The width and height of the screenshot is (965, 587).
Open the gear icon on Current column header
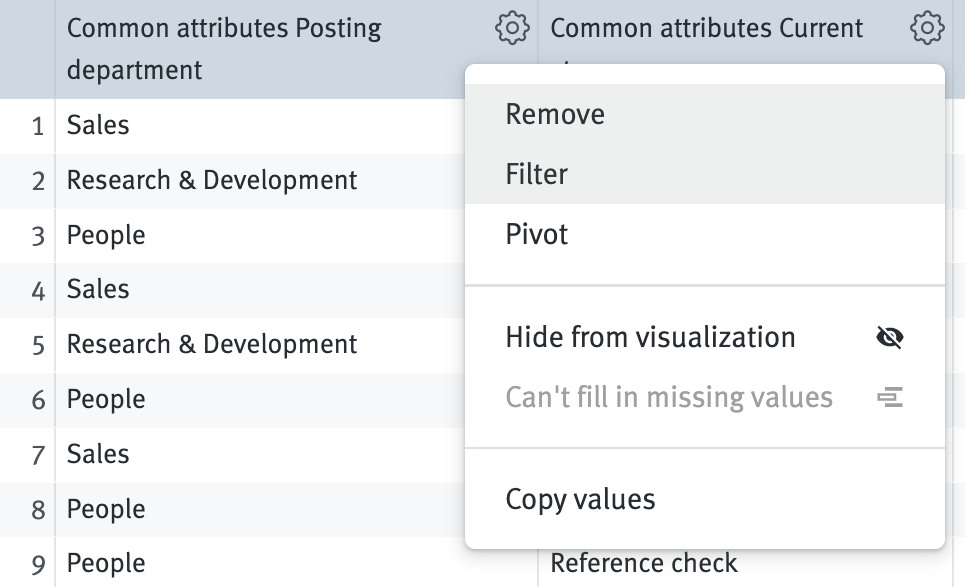pos(925,29)
